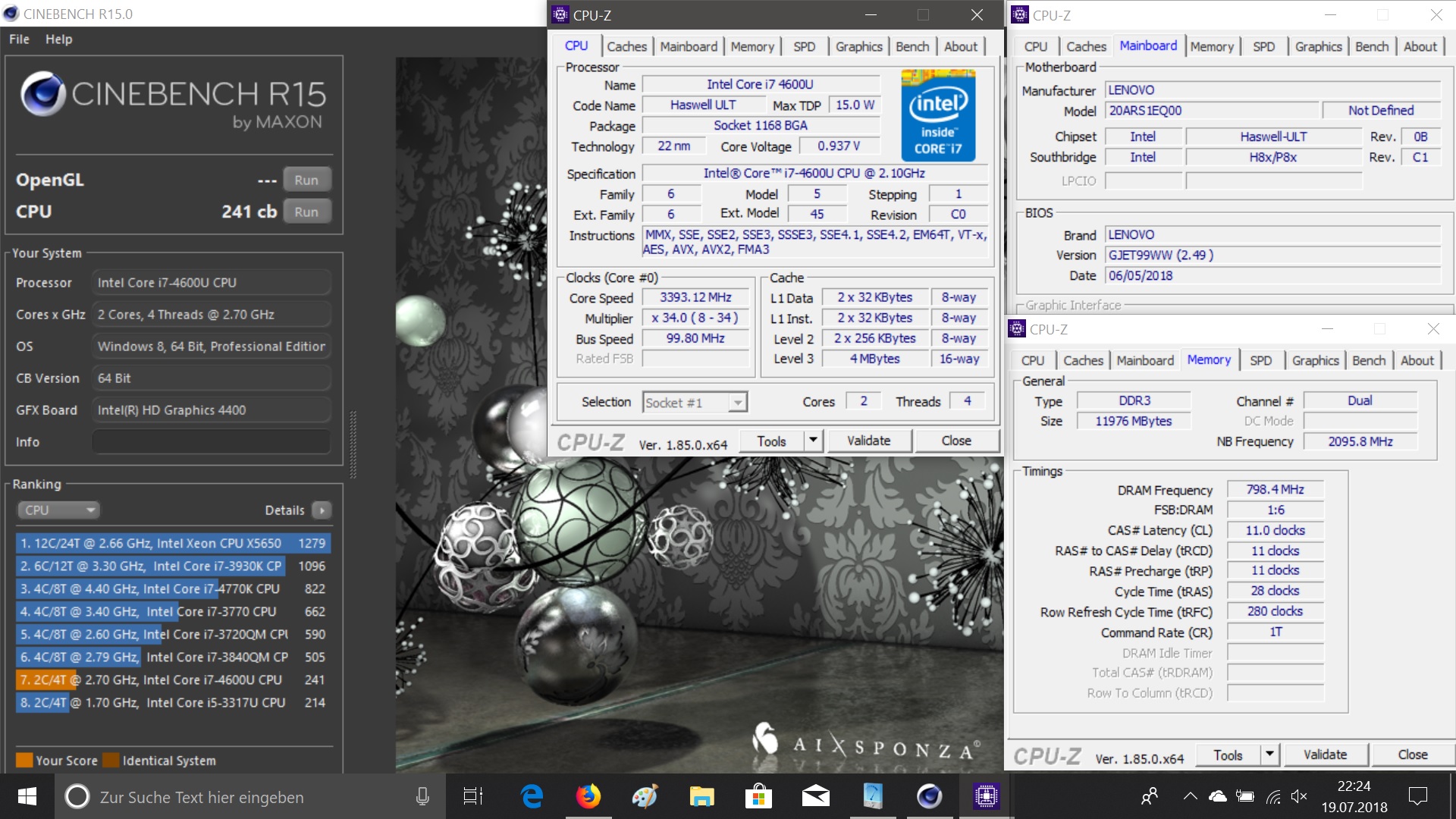Switch to the CPU-Z taskbar icon
Image resolution: width=1456 pixels, height=819 pixels.
pyautogui.click(x=986, y=797)
